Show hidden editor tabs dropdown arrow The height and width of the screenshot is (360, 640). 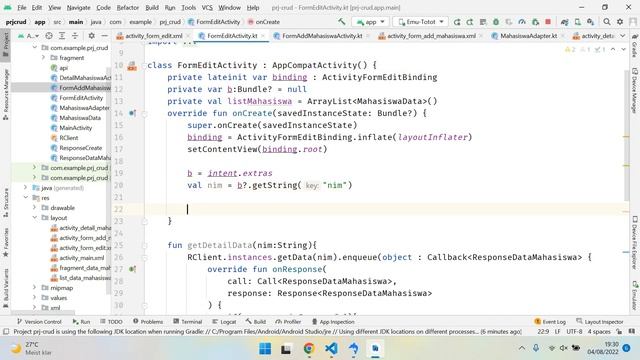[x=623, y=36]
